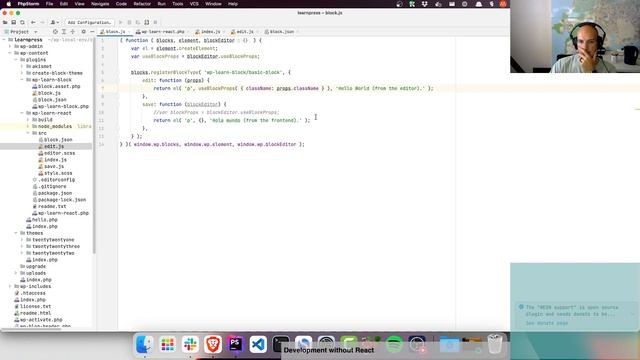Select .editorconfig in project tree
The image size is (640, 360).
(53, 180)
